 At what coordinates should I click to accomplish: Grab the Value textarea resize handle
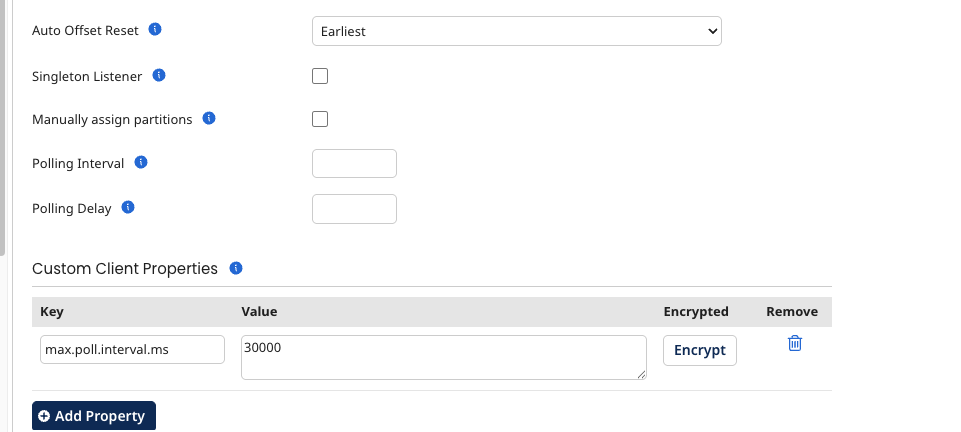[x=641, y=375]
